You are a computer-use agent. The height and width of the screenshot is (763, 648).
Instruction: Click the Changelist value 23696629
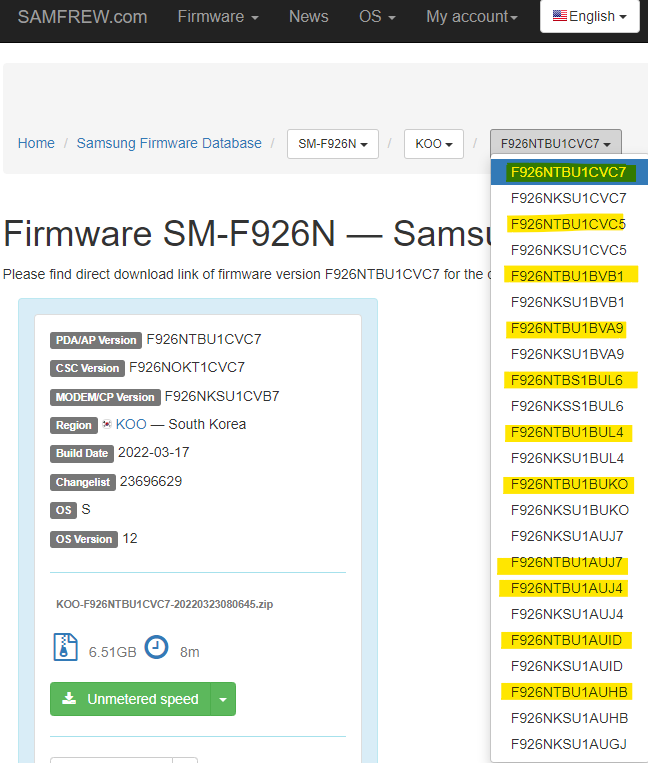151,482
